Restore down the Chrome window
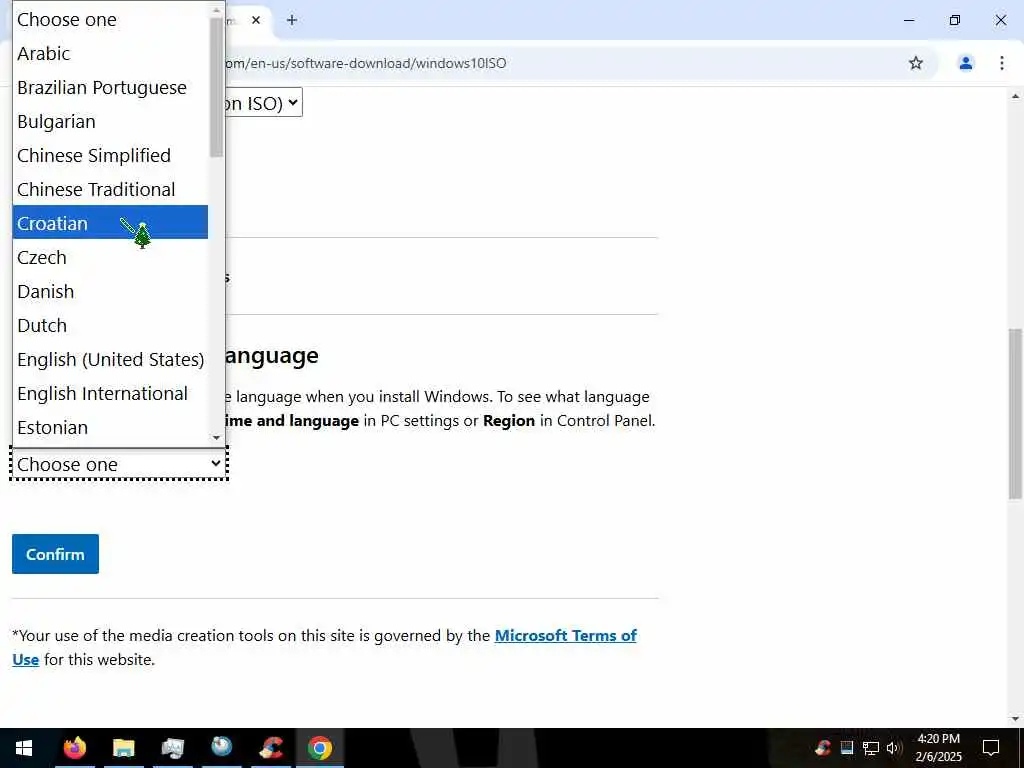1024x768 pixels. (955, 20)
